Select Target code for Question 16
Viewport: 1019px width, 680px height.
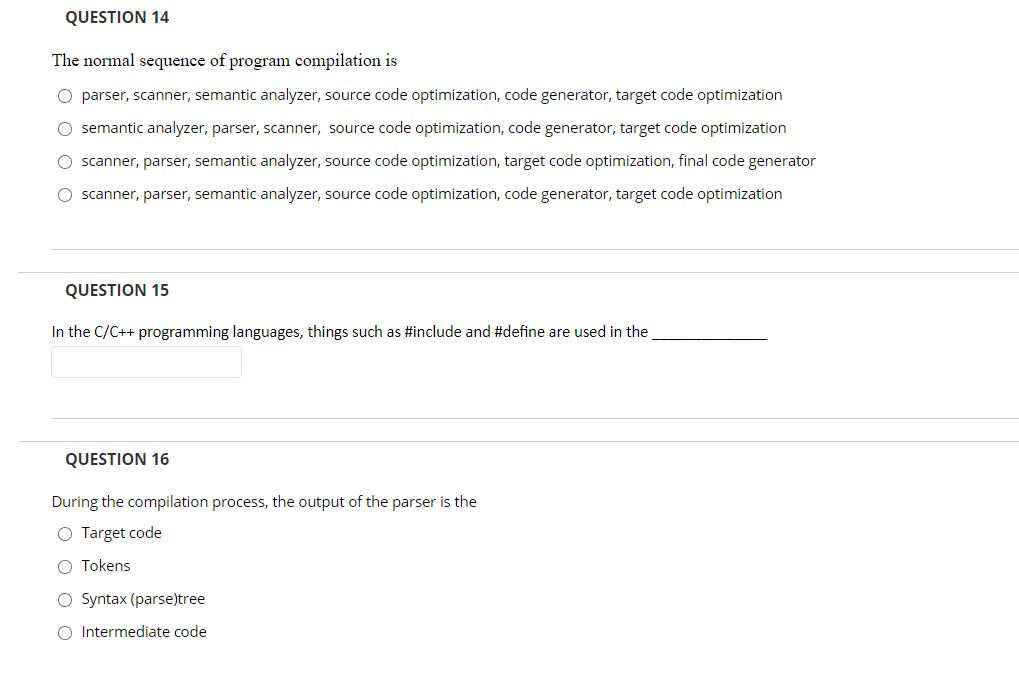65,533
